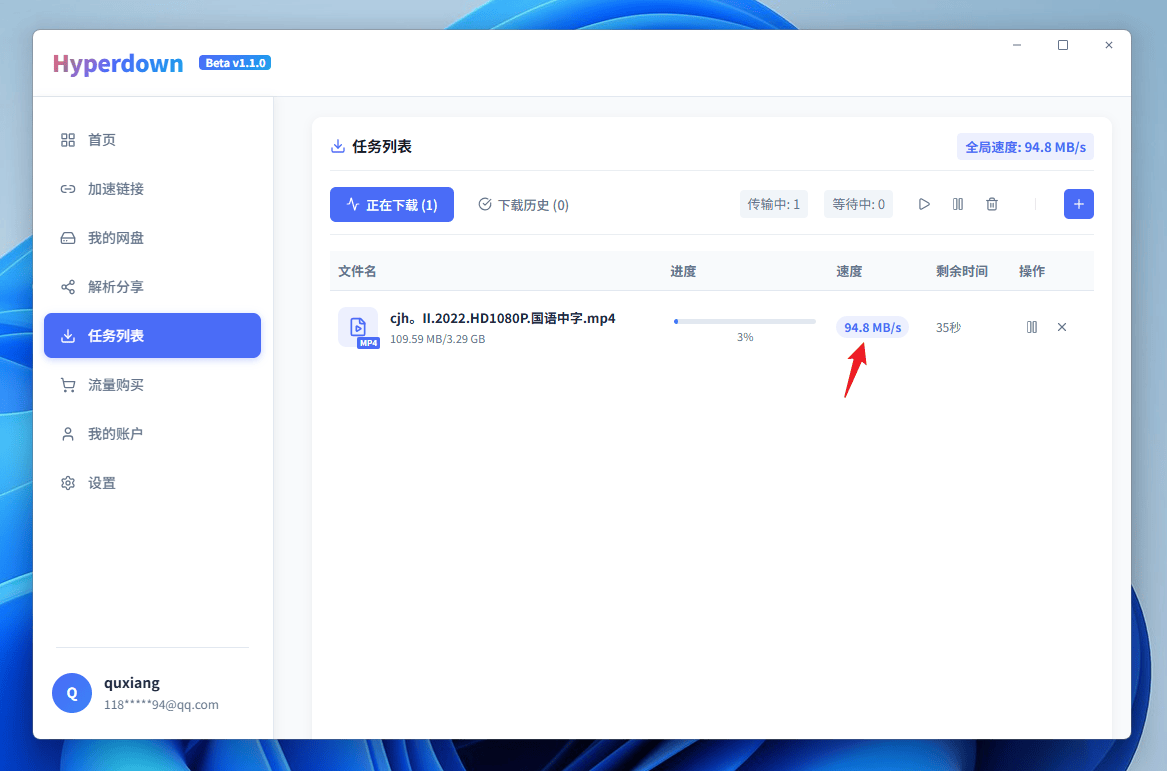Click the download progress bar at 3%

click(744, 321)
